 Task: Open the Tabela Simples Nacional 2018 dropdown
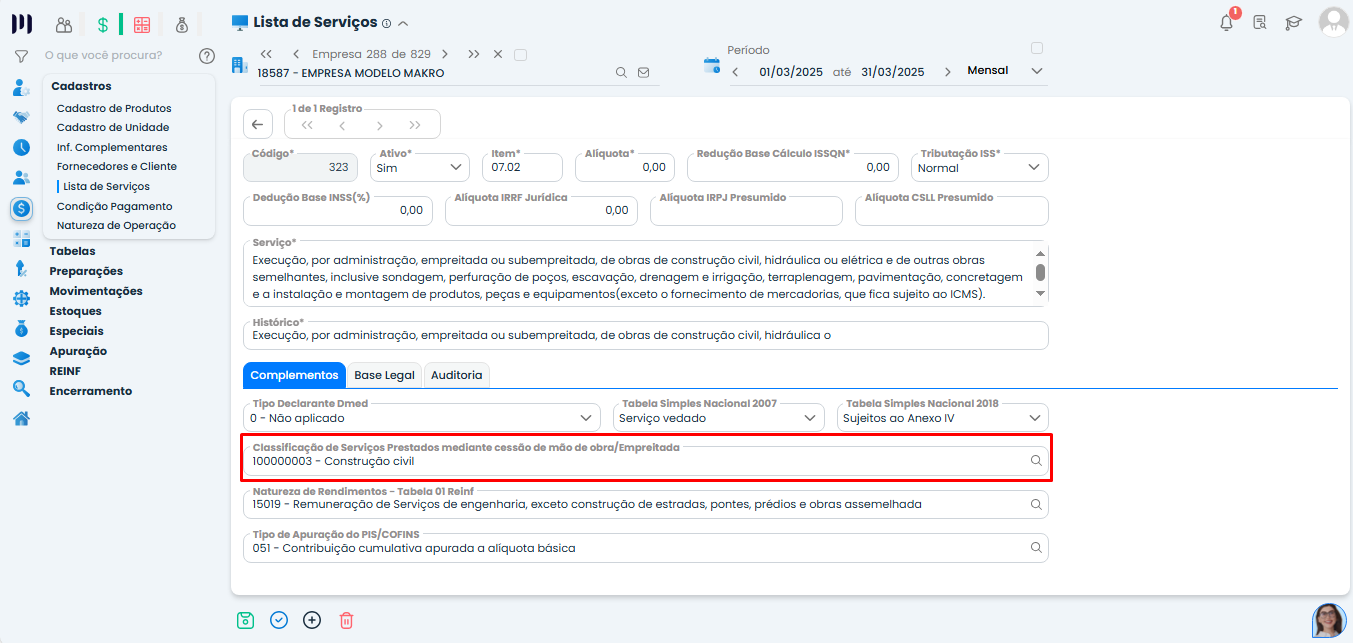point(942,418)
